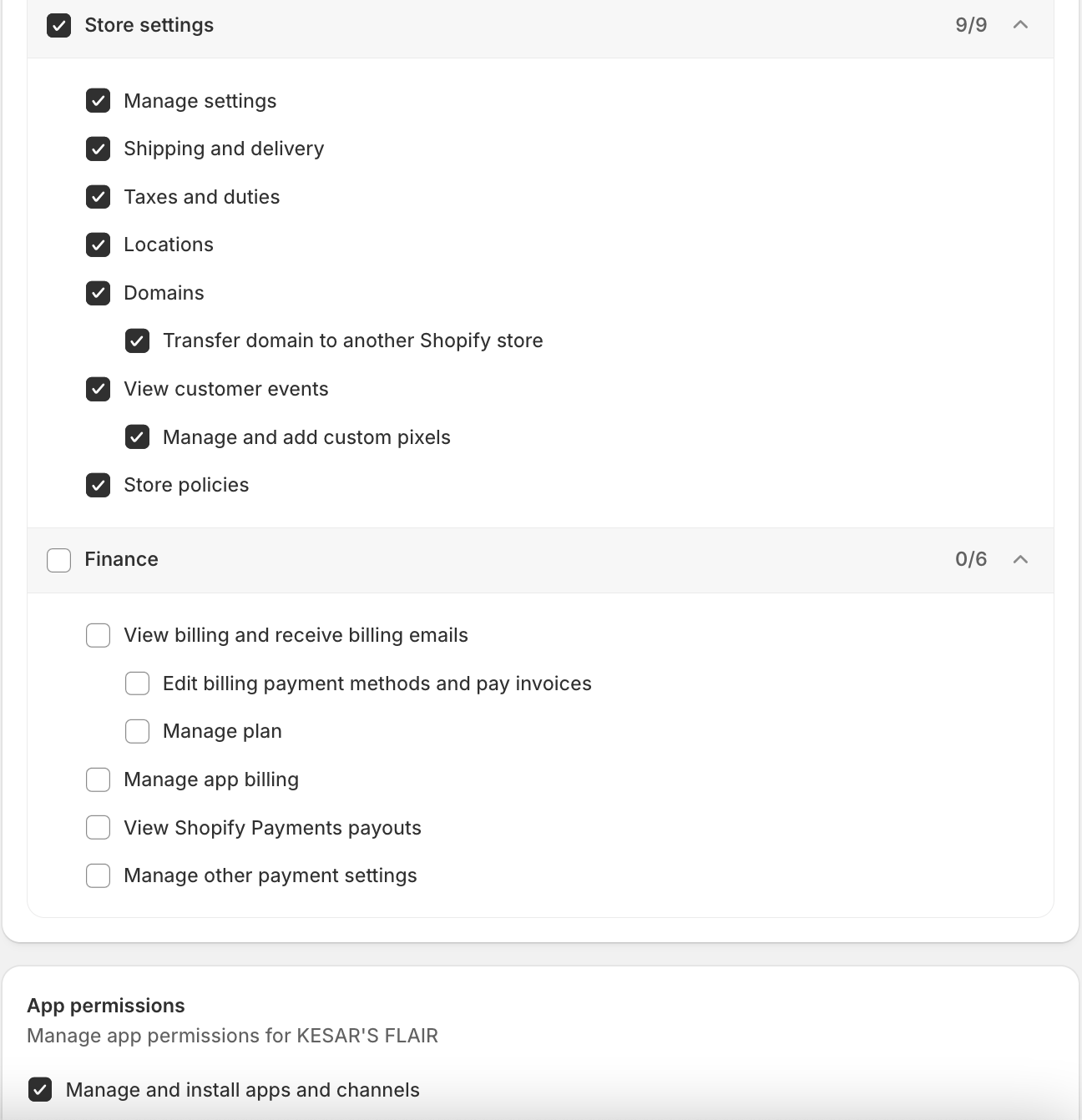Image resolution: width=1082 pixels, height=1120 pixels.
Task: Uncheck View customer events
Action: [x=98, y=389]
